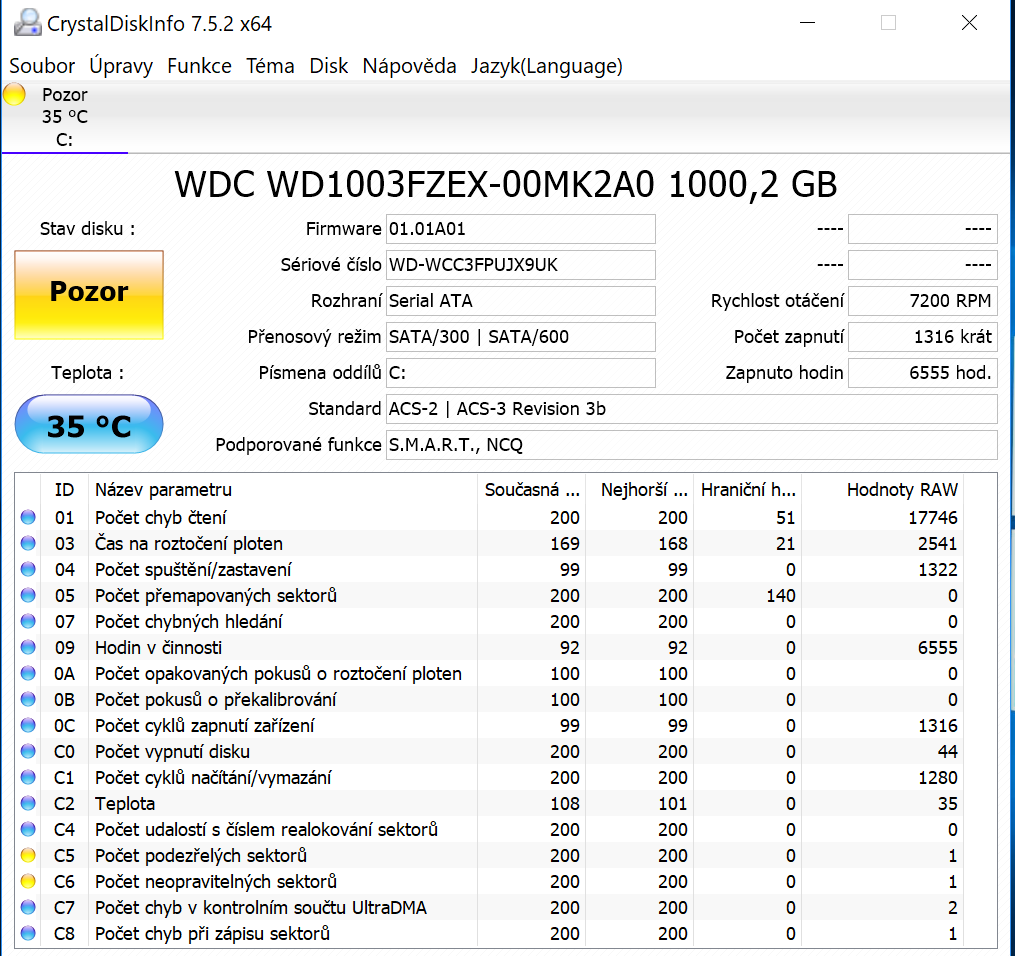Image resolution: width=1015 pixels, height=956 pixels.
Task: Click the blue status dot for ID 0A
Action: click(28, 673)
